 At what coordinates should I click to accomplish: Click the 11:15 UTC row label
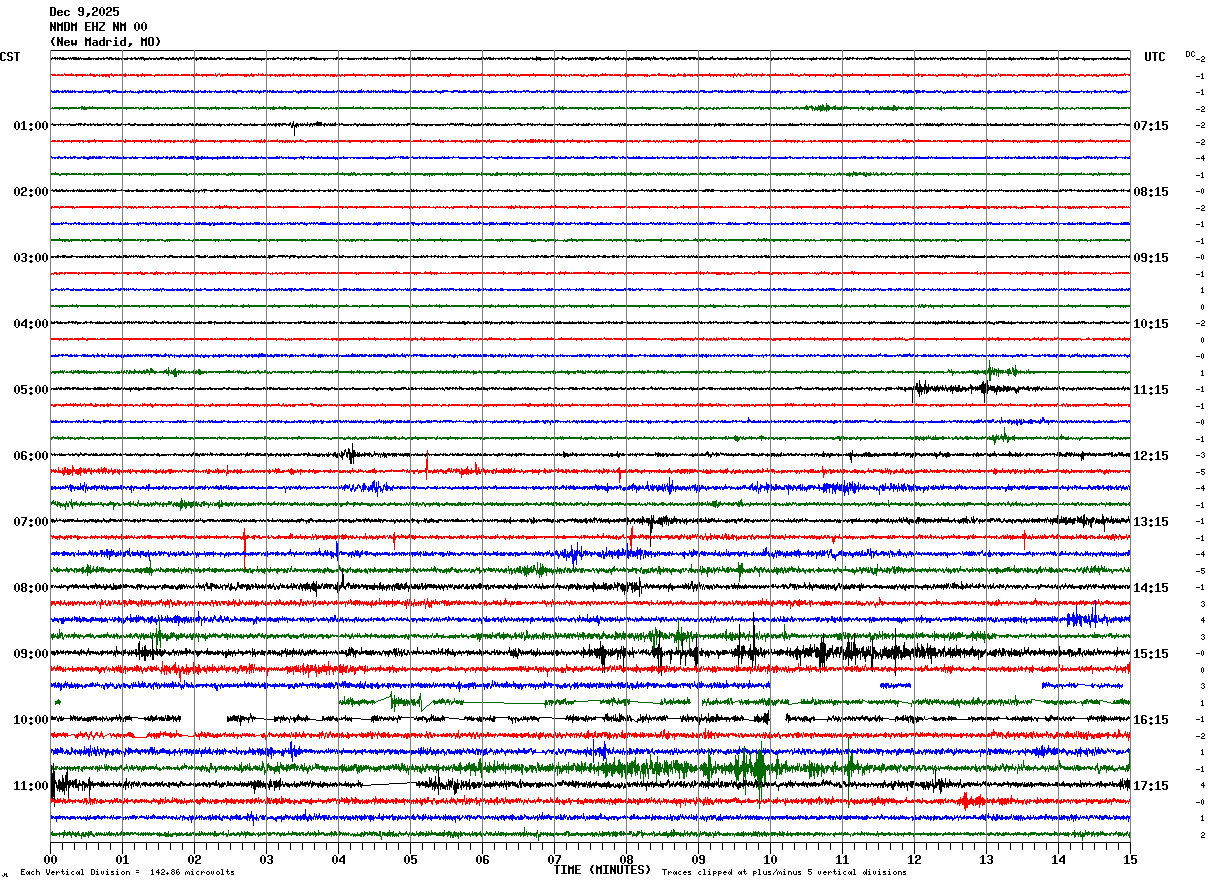coord(1151,390)
